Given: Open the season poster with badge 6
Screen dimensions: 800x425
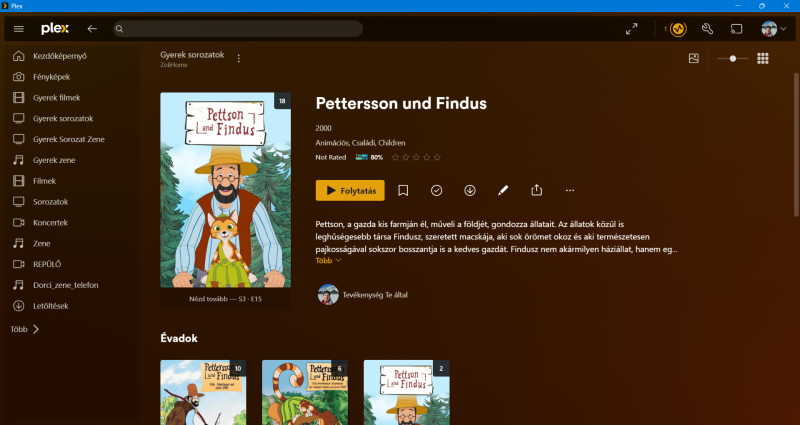Looking at the screenshot, I should point(305,392).
